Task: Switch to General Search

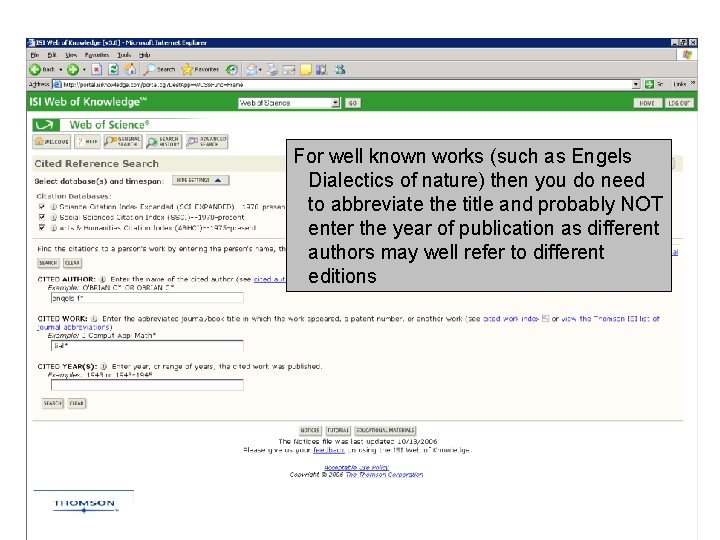Action: point(123,141)
